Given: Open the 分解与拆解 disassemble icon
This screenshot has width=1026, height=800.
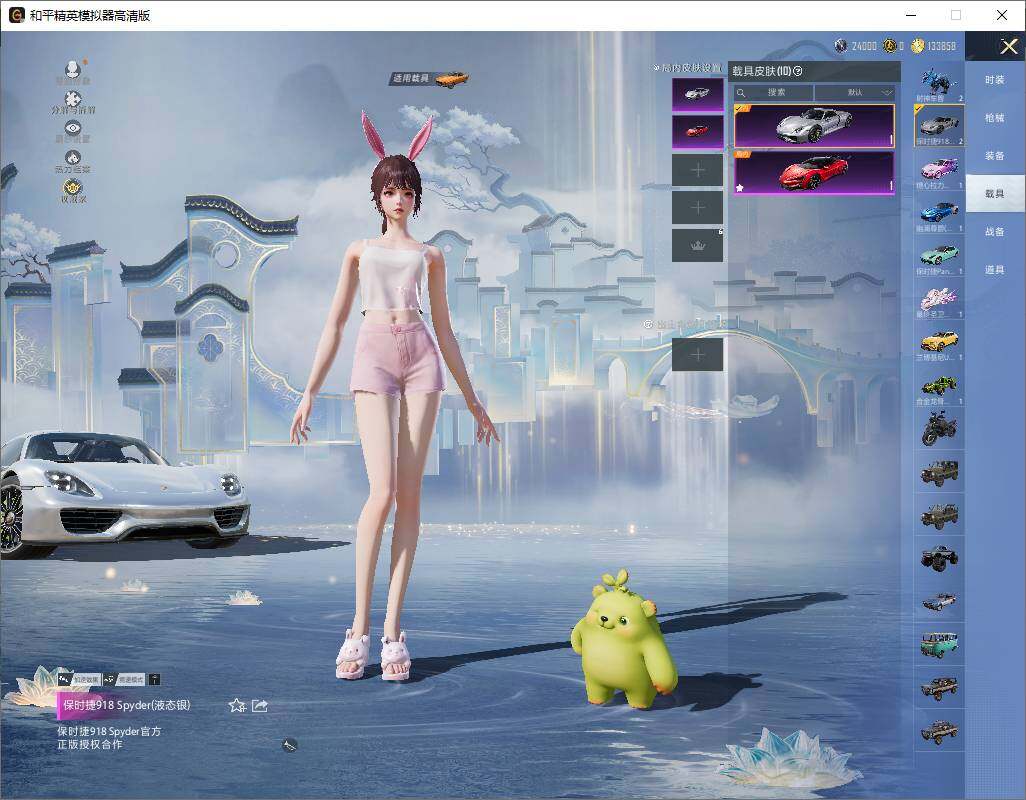Looking at the screenshot, I should pos(73,99).
